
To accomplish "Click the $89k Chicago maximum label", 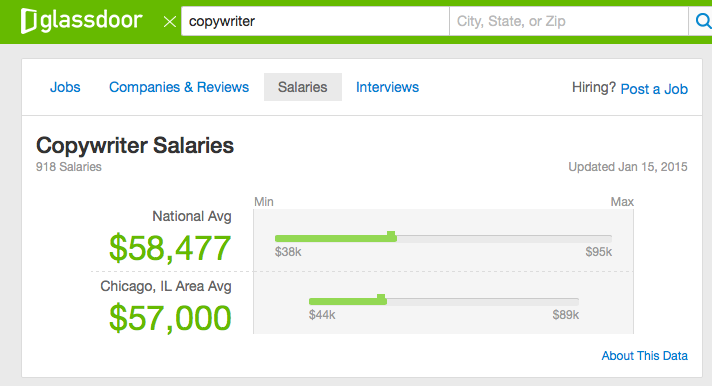I will tap(566, 315).
